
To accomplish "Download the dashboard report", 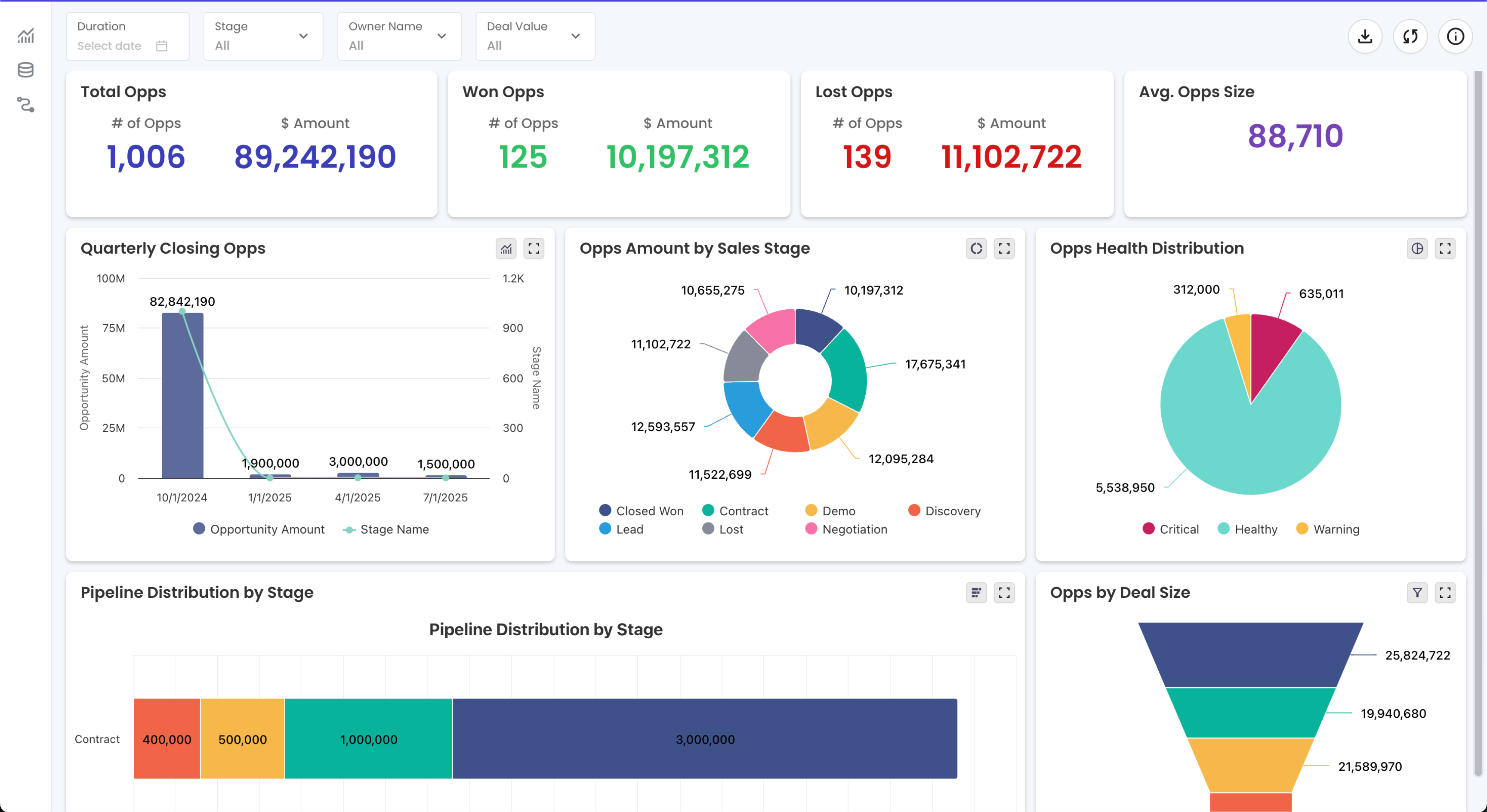I will click(x=1365, y=36).
